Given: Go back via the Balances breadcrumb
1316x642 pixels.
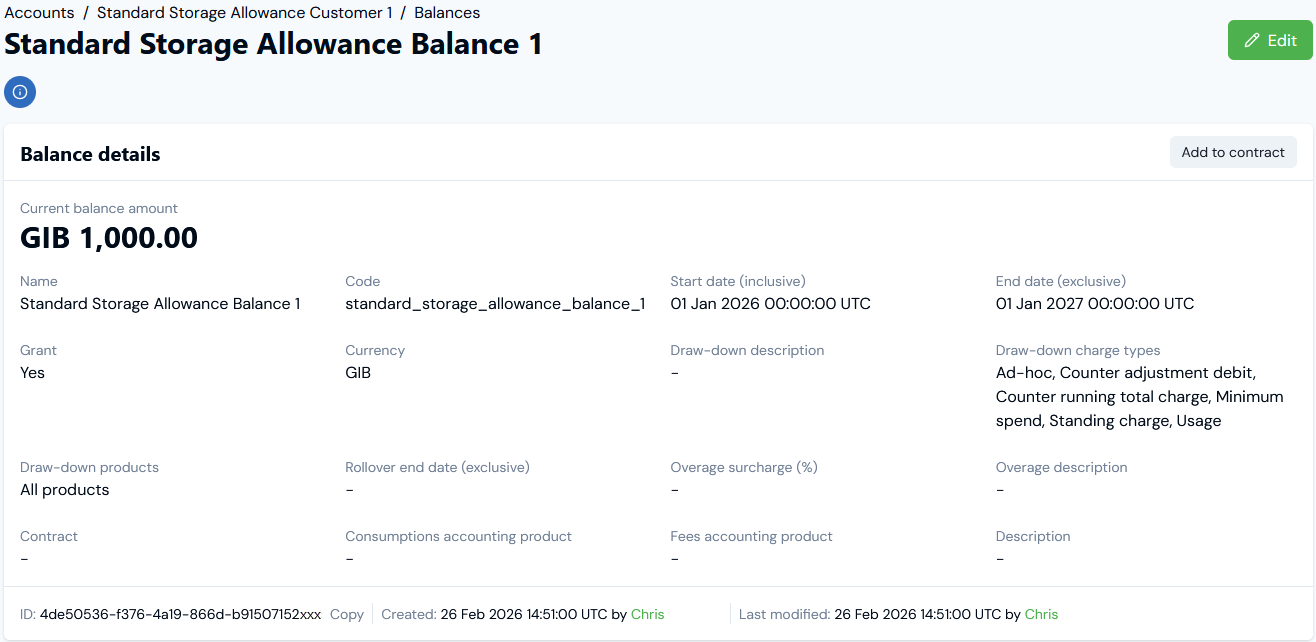Looking at the screenshot, I should pyautogui.click(x=447, y=12).
